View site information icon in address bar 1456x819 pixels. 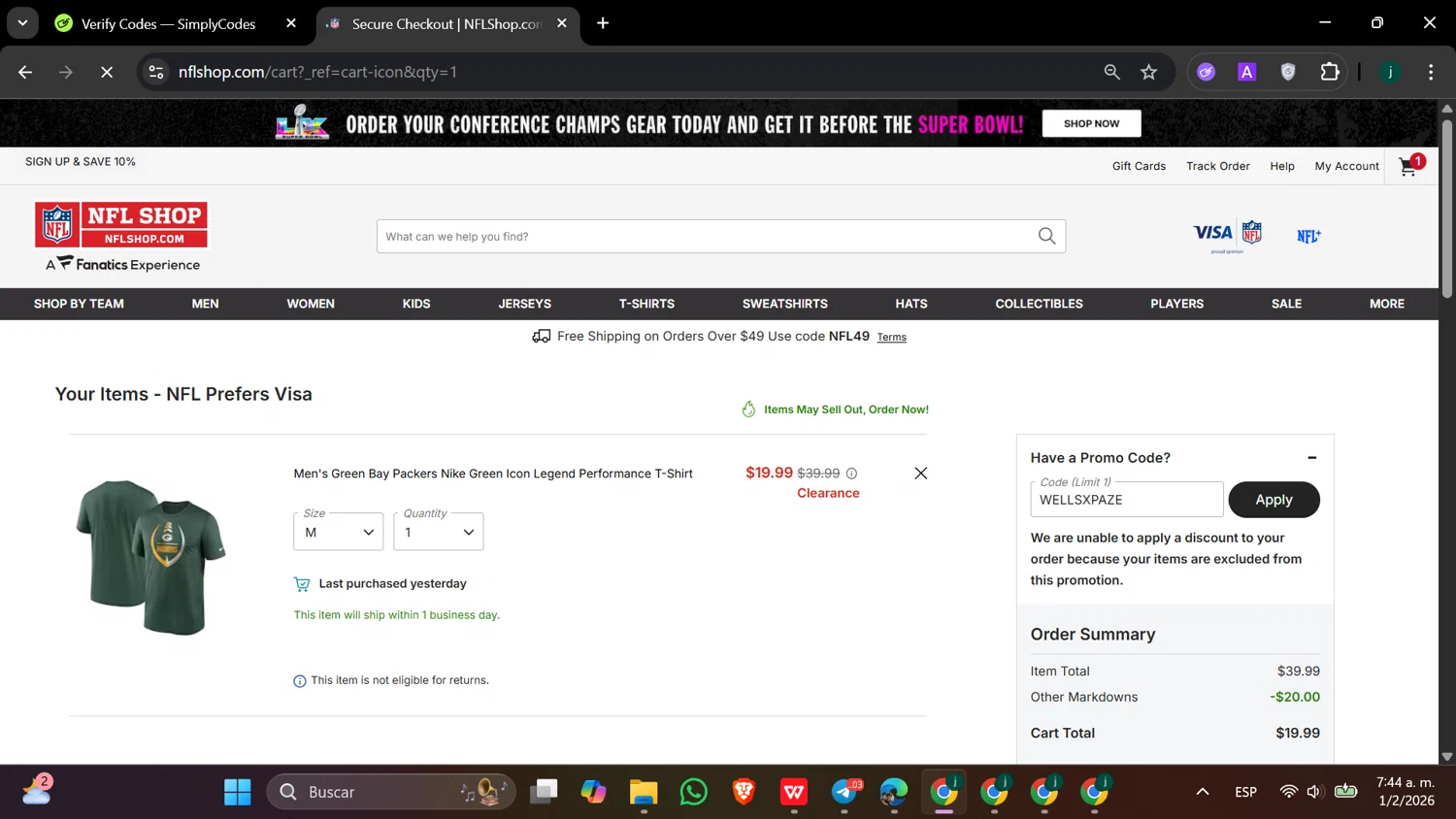click(156, 72)
